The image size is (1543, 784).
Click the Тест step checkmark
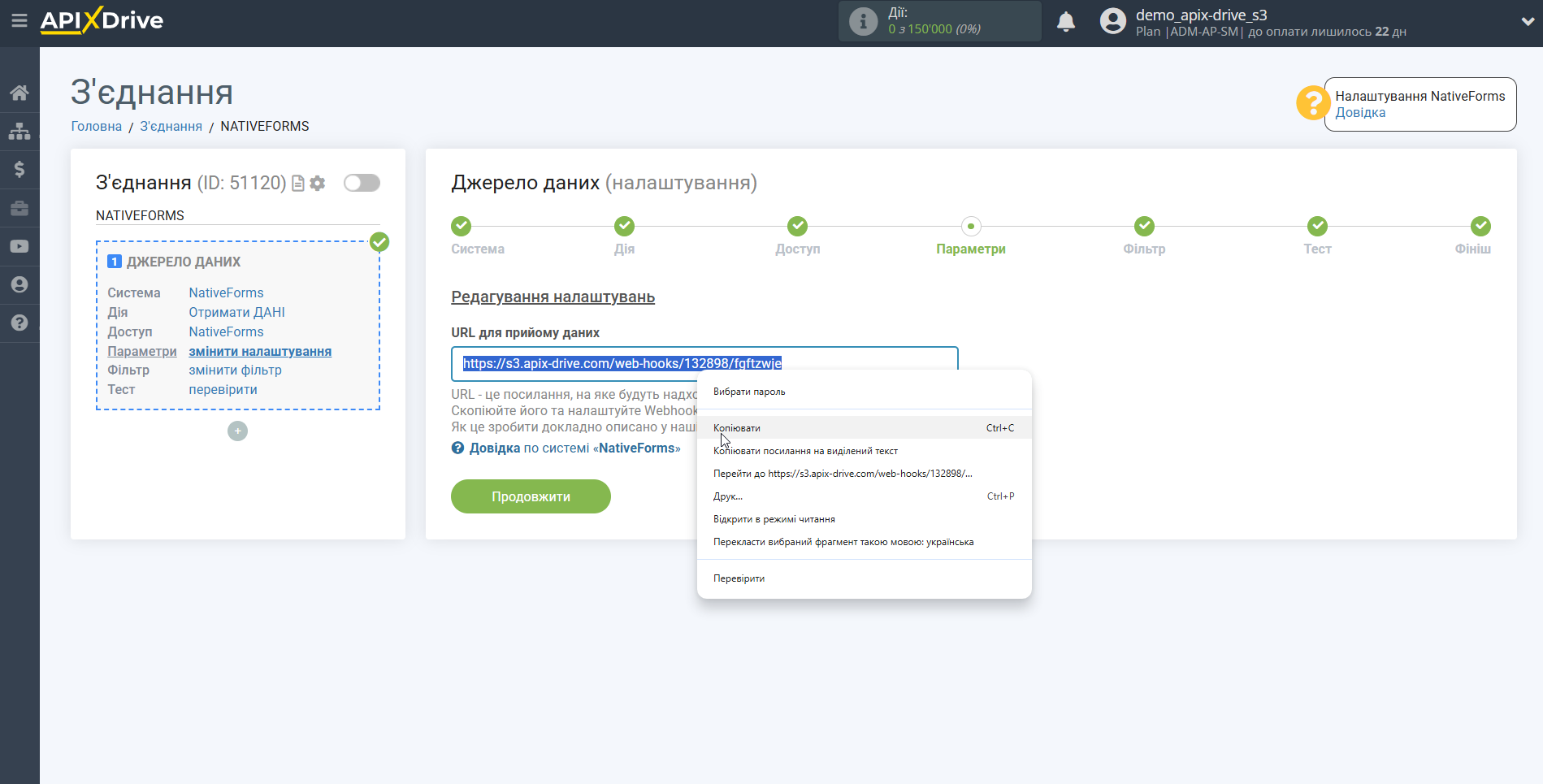point(1317,226)
